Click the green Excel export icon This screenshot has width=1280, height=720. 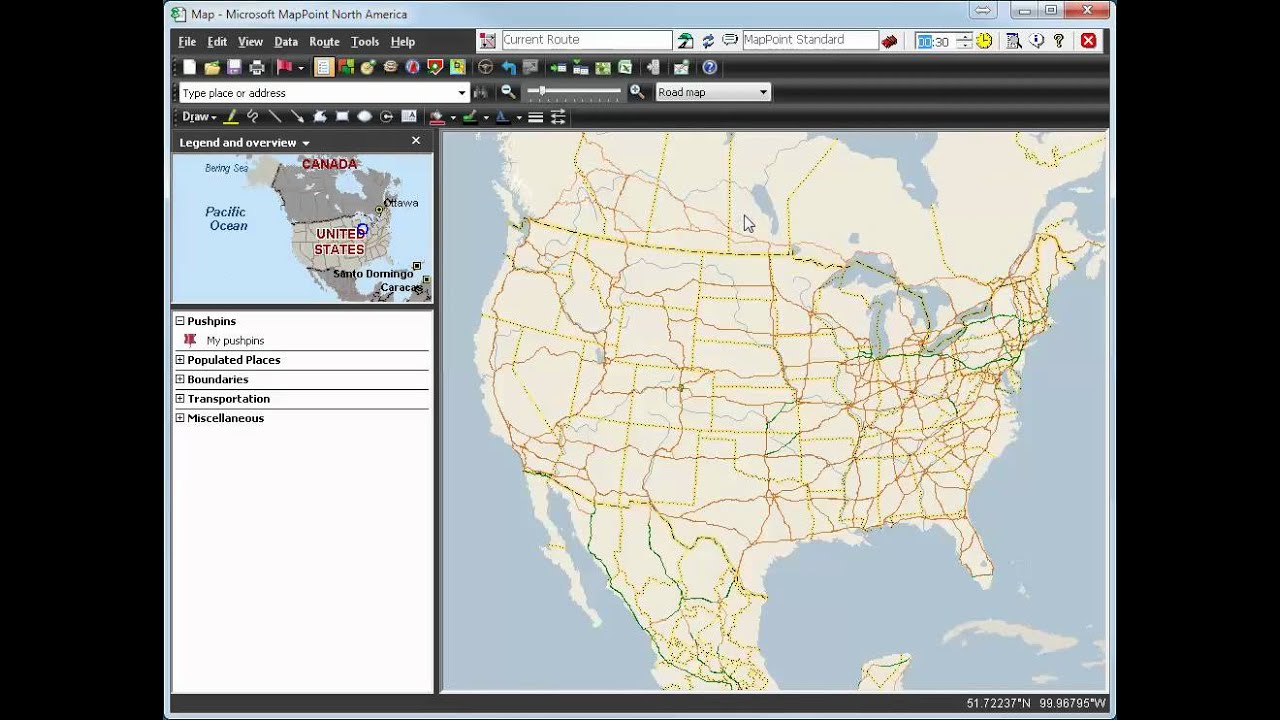(x=626, y=67)
